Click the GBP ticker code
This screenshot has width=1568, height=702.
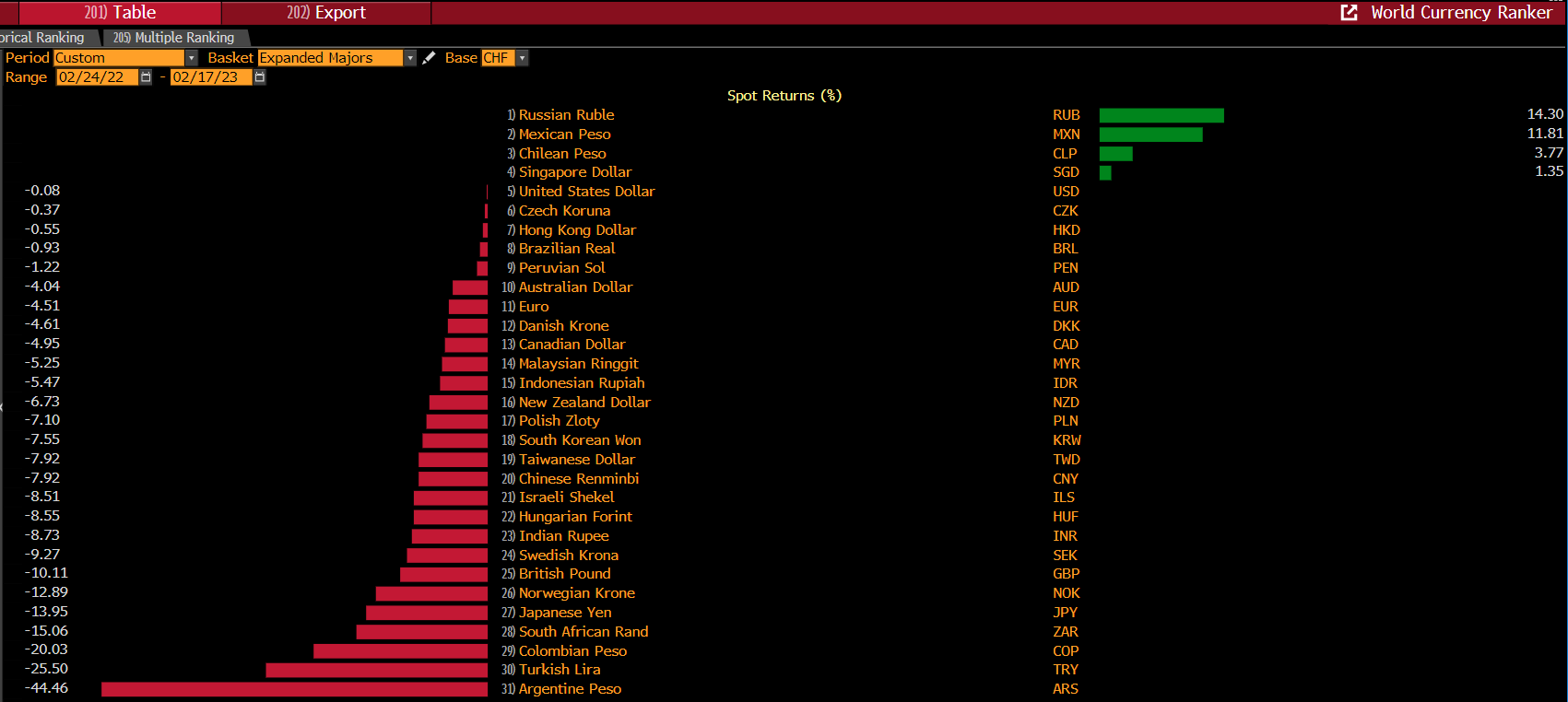coord(1067,574)
